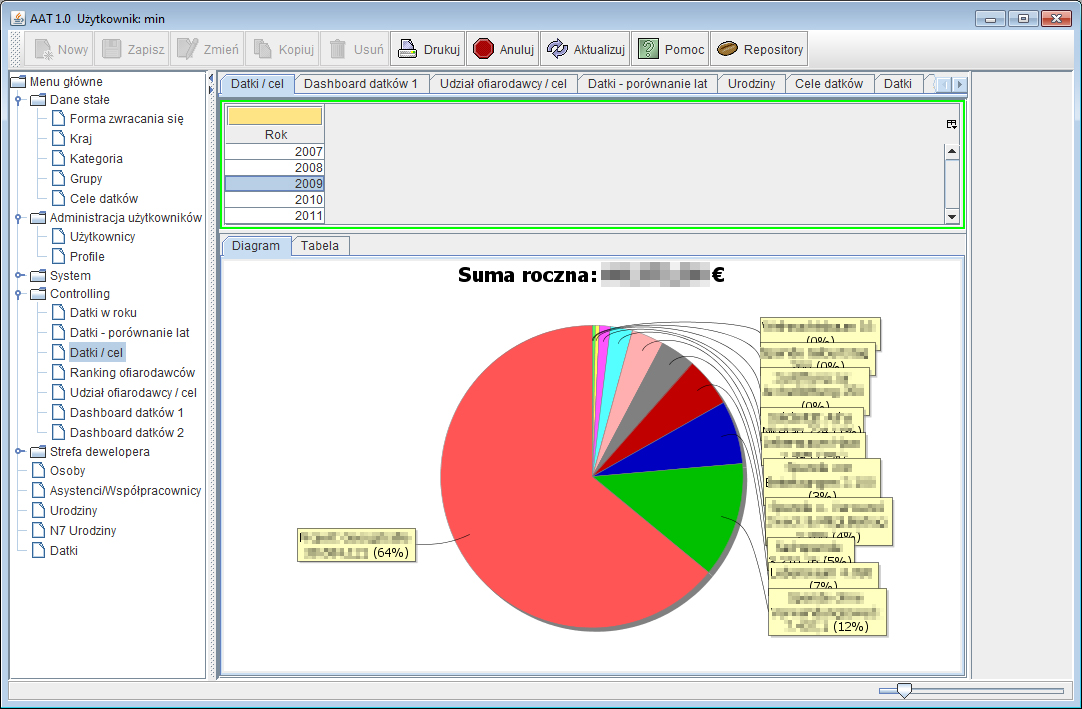Open the Udział ofiarodawcy / cel tab

[503, 84]
